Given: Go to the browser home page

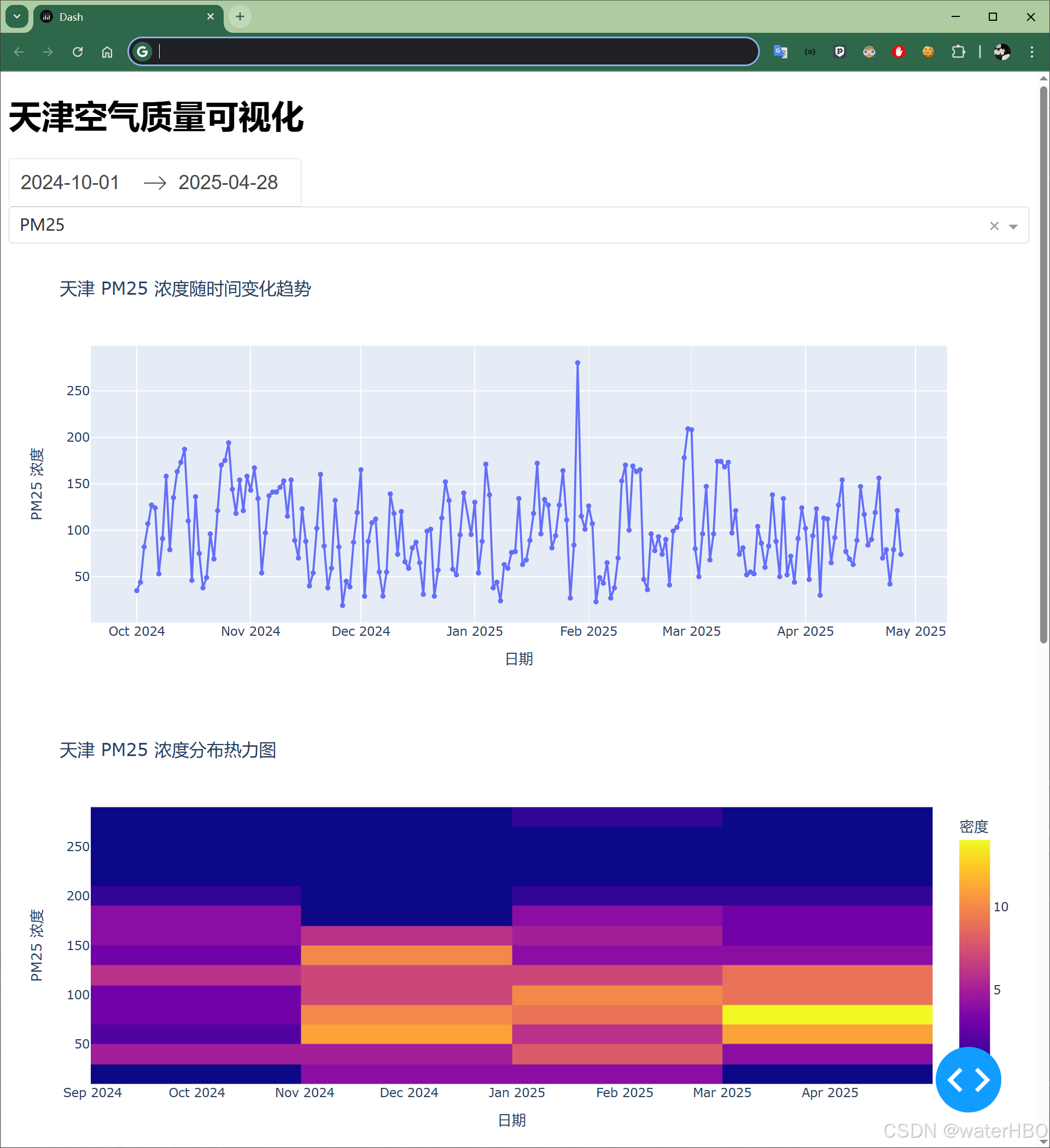Looking at the screenshot, I should coord(107,52).
